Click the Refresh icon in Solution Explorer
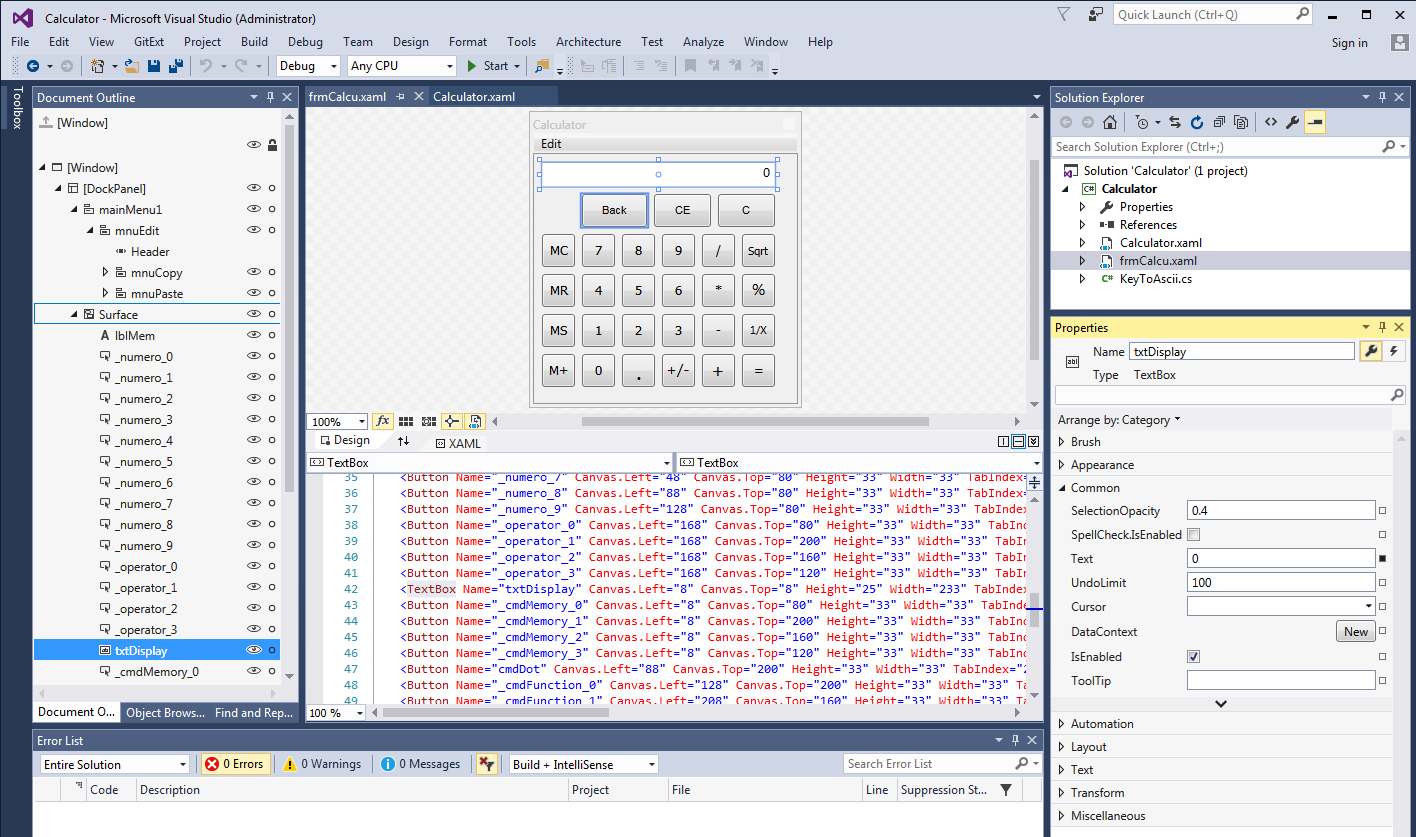 pos(1197,122)
